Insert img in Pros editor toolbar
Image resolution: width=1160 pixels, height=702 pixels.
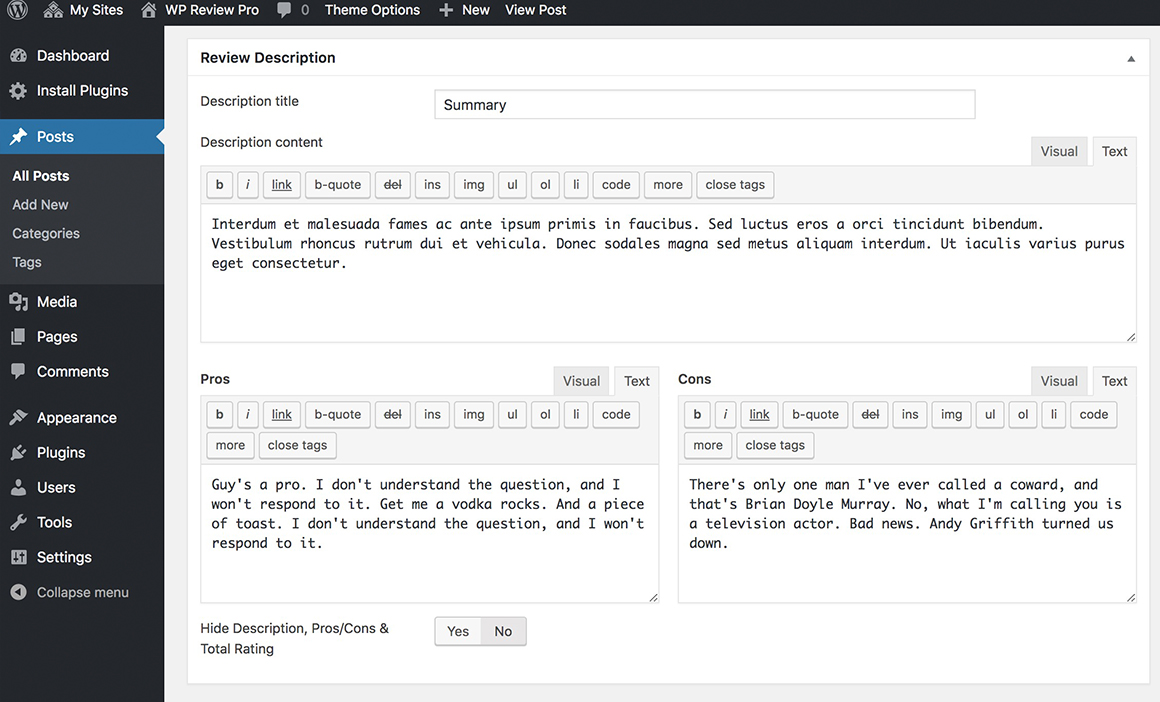pyautogui.click(x=473, y=415)
